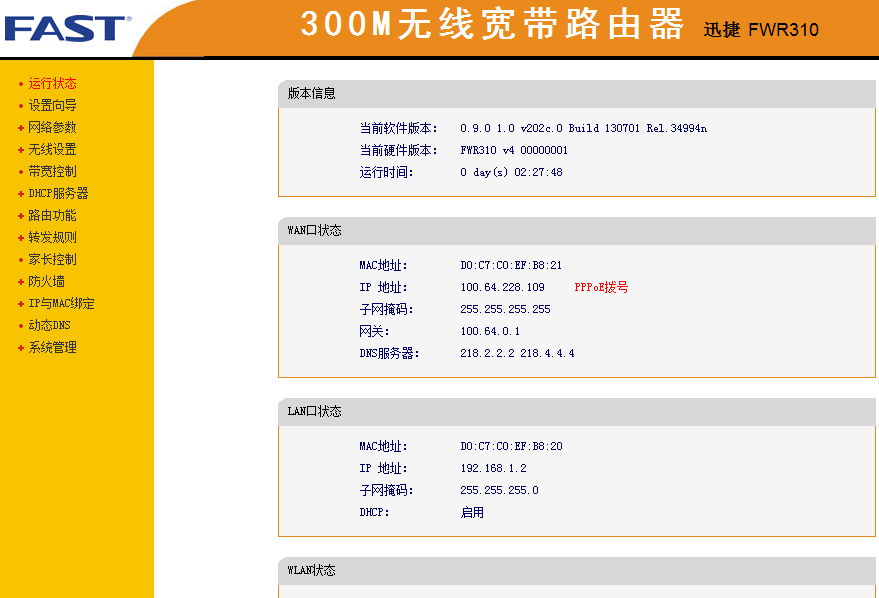Click the LAN IP address 192.168.1.2
Image resolution: width=879 pixels, height=598 pixels.
(x=493, y=468)
